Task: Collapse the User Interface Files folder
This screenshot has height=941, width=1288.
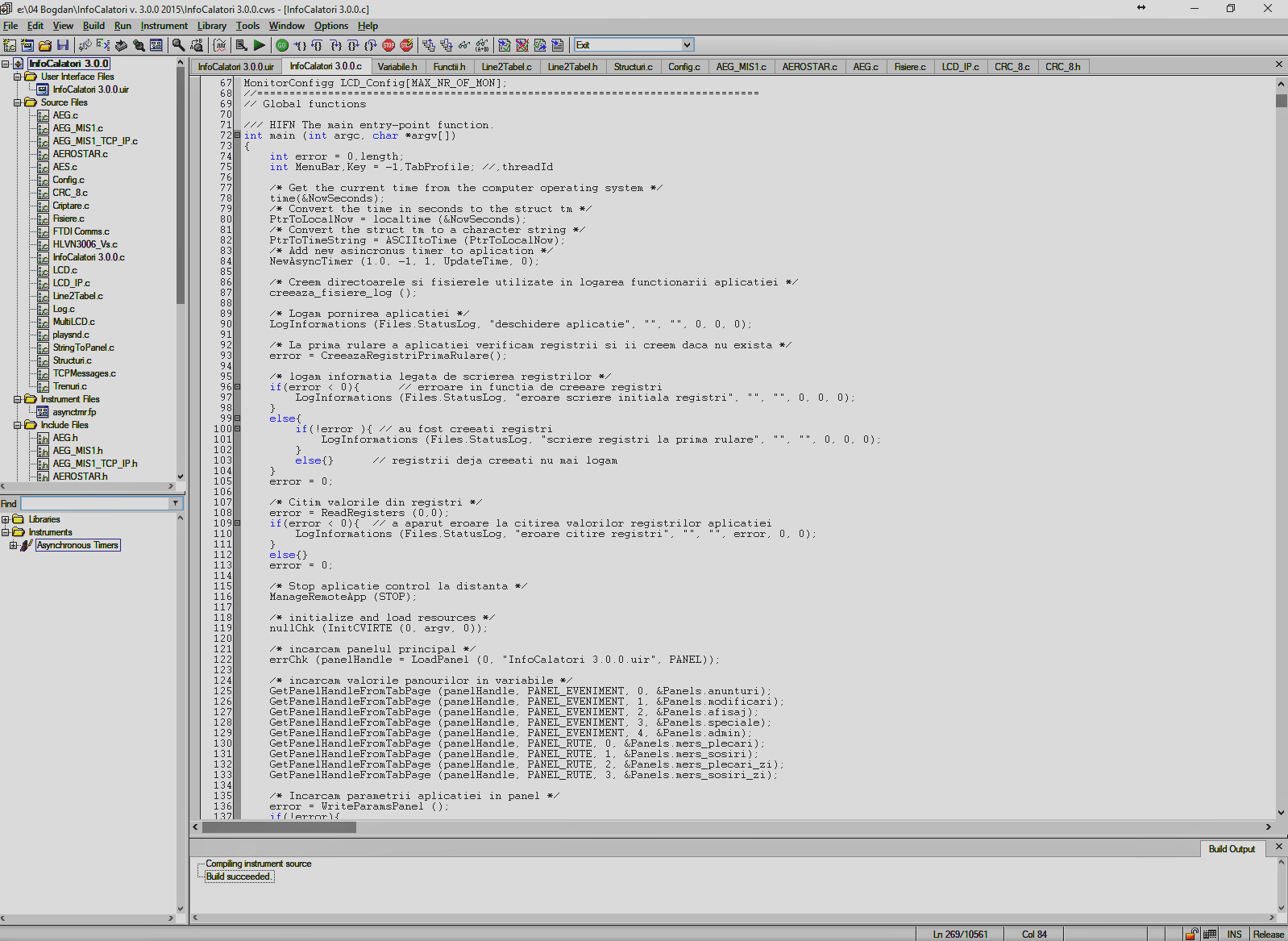Action: tap(17, 77)
